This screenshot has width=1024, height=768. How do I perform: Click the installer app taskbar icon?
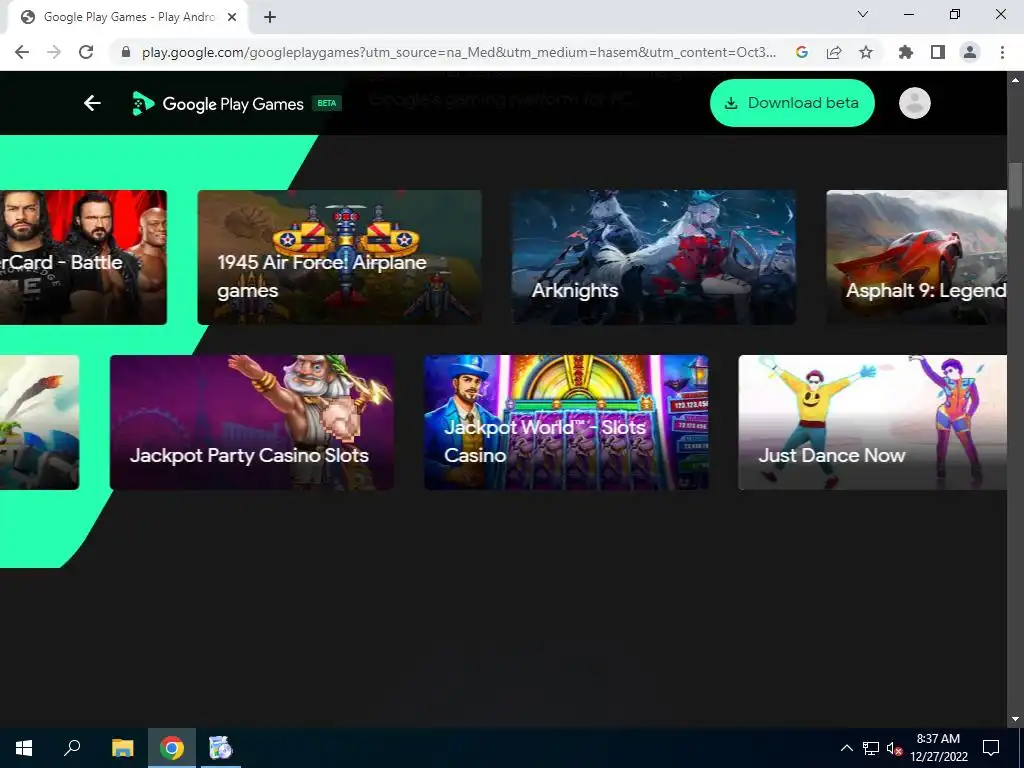pyautogui.click(x=221, y=748)
